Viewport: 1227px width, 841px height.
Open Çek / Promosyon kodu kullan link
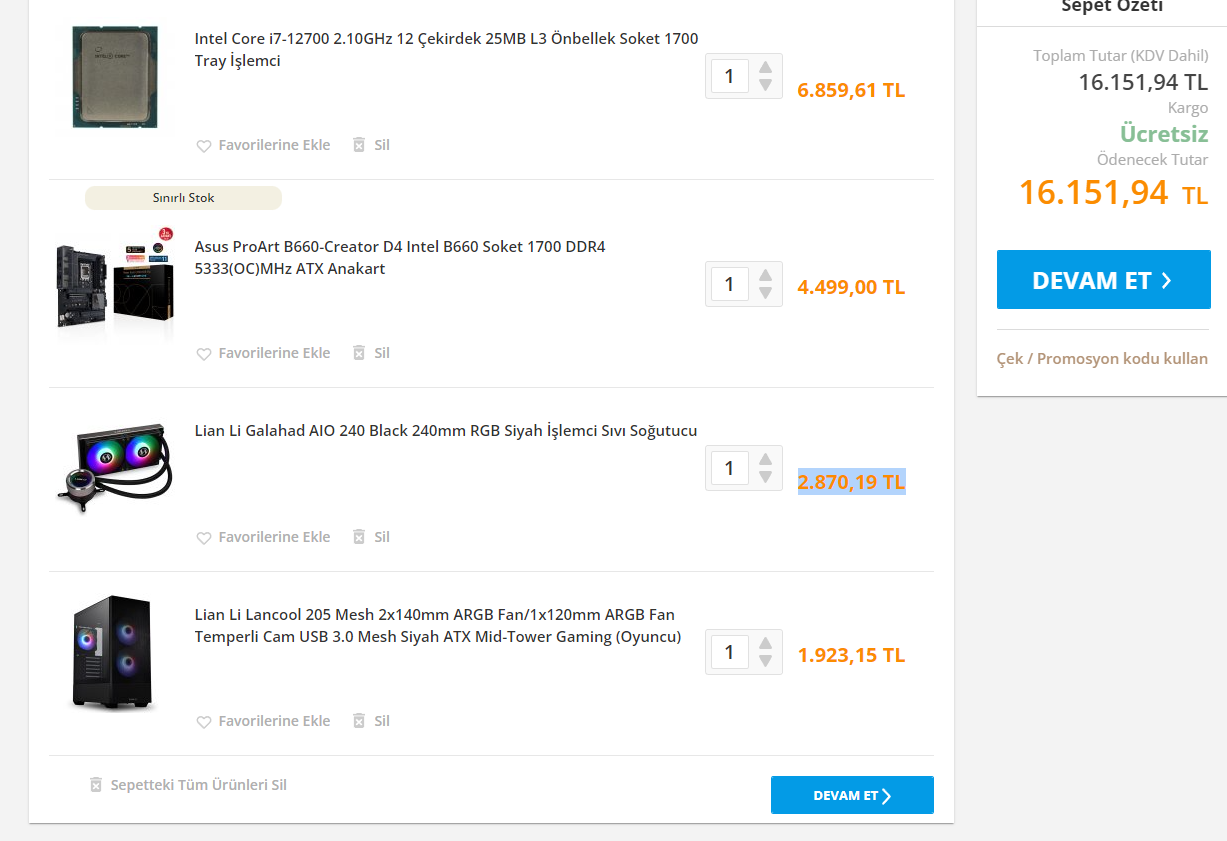(x=1102, y=358)
